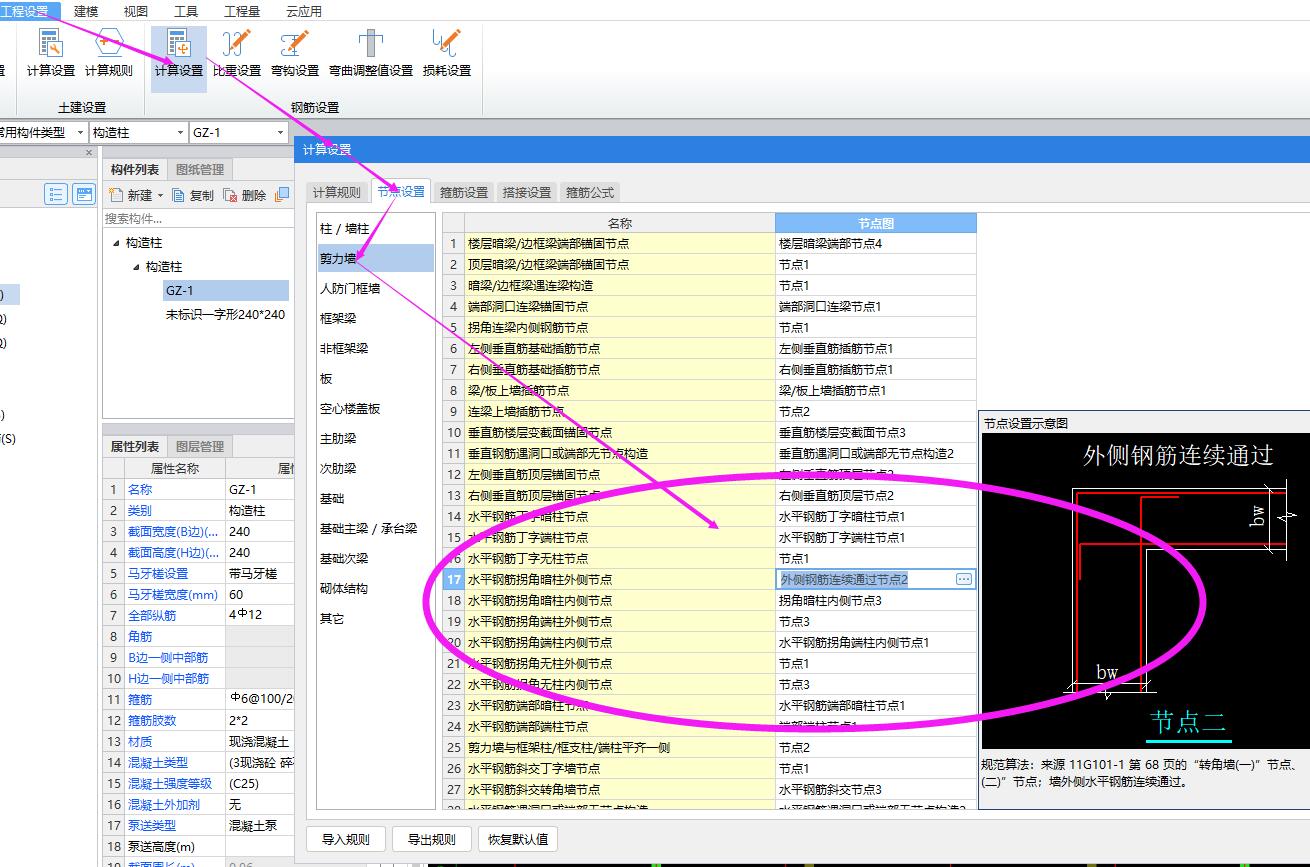Close the left navigation panel
This screenshot has width=1310, height=867.
[x=89, y=153]
